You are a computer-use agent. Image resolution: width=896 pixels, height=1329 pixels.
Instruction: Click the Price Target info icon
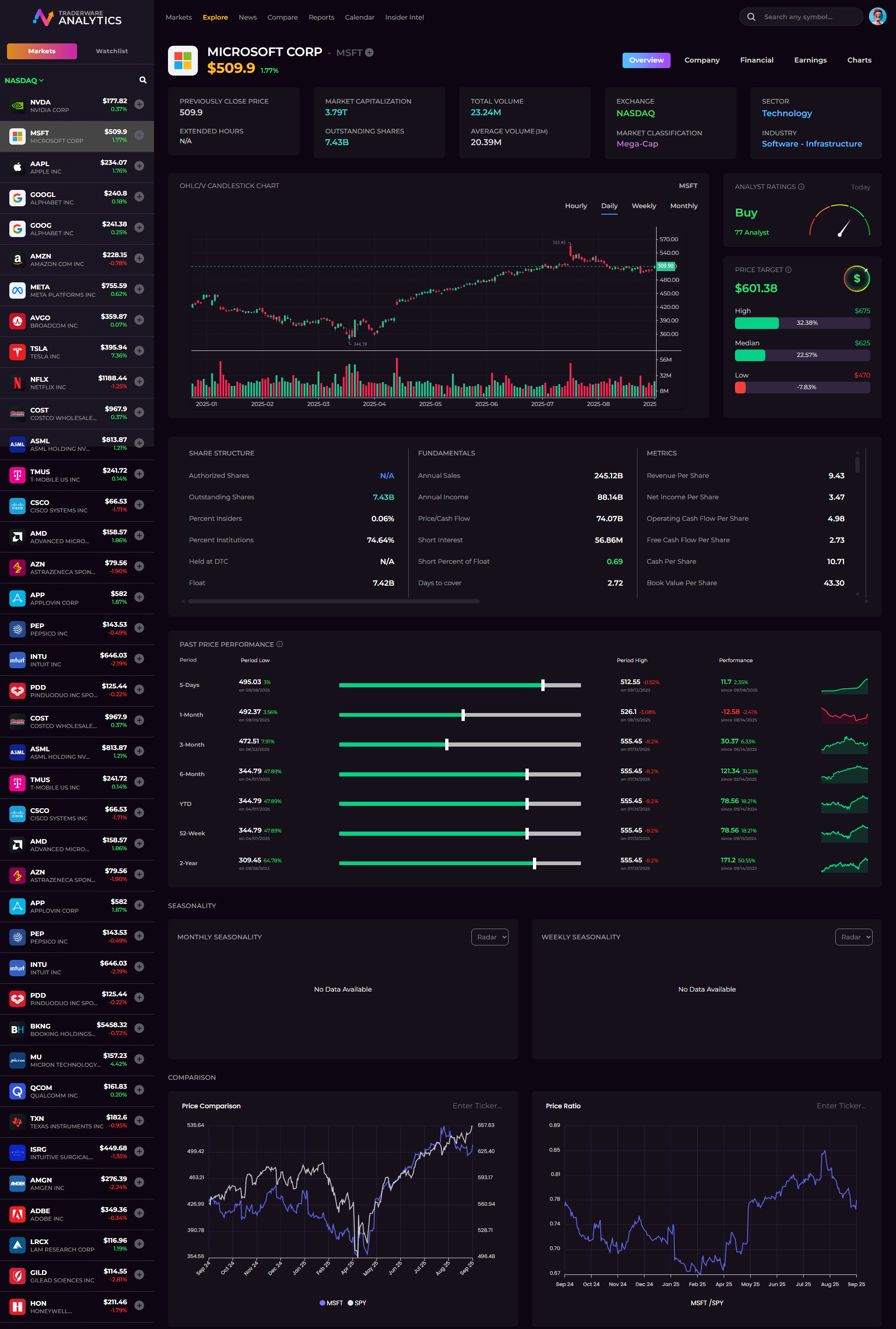click(789, 270)
